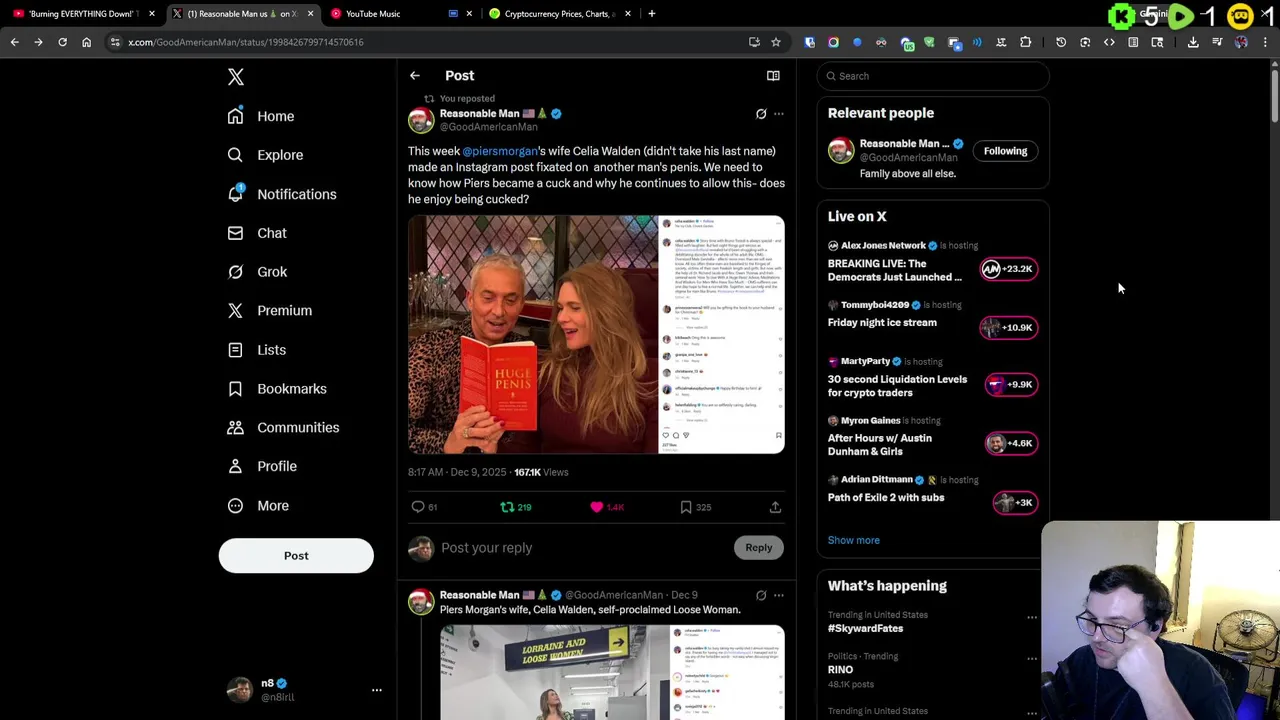Click the X search field

(x=934, y=76)
